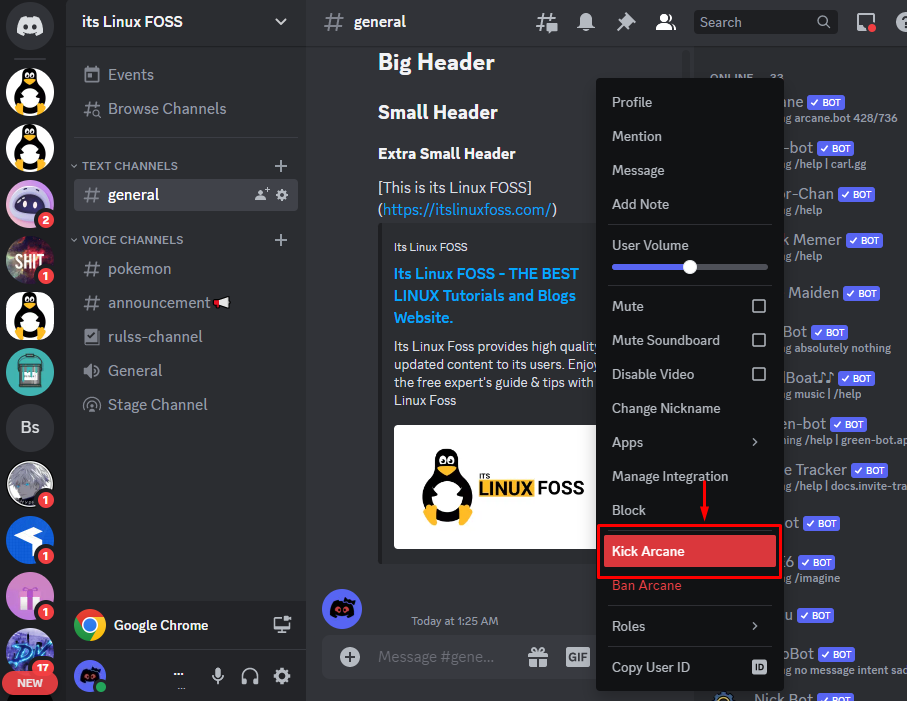Create channel in VOICE CHANNELS plus icon
The height and width of the screenshot is (701, 907).
coord(281,240)
